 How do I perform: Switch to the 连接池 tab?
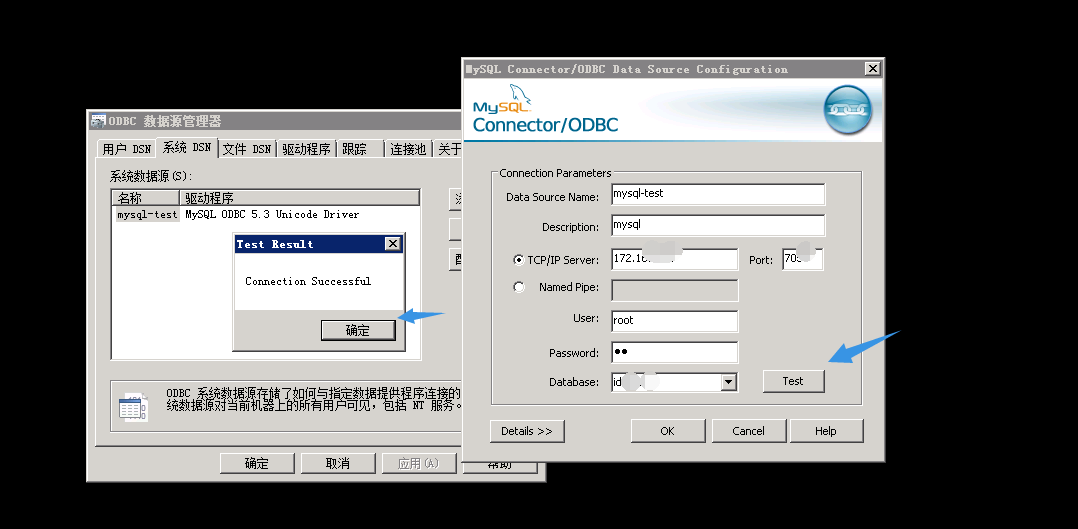pyautogui.click(x=408, y=149)
